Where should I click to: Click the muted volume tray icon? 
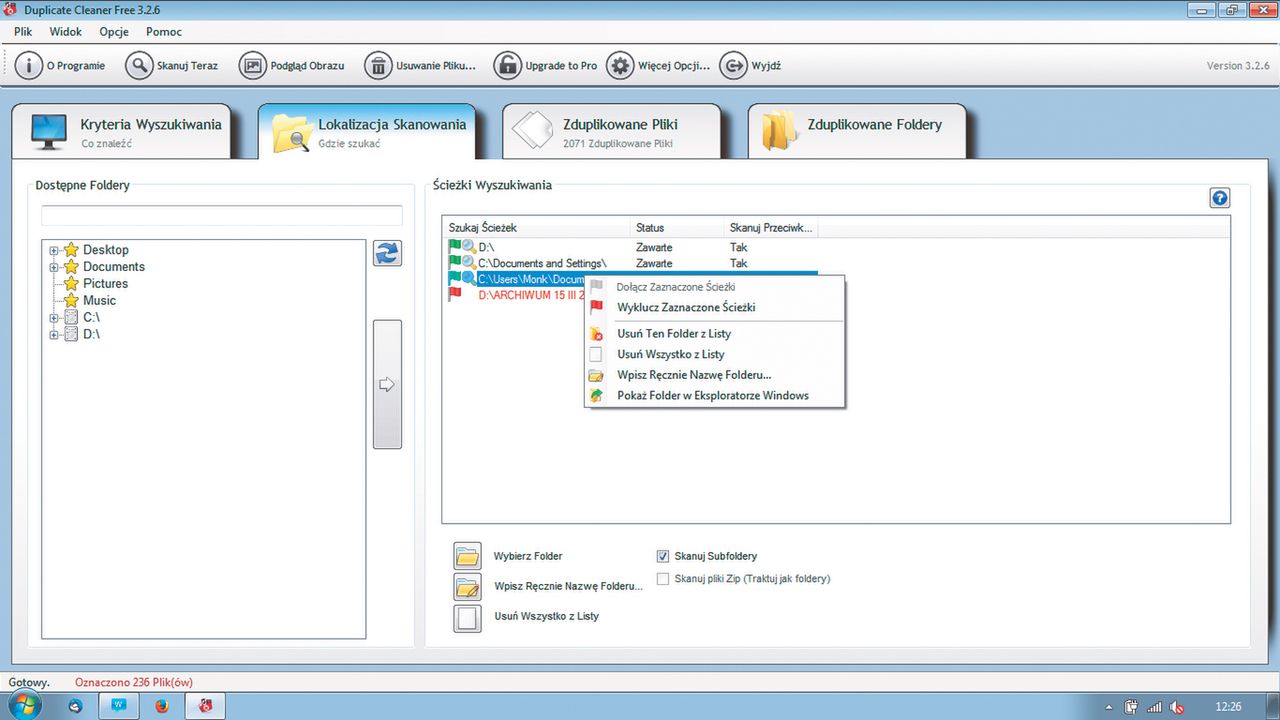(x=1178, y=707)
